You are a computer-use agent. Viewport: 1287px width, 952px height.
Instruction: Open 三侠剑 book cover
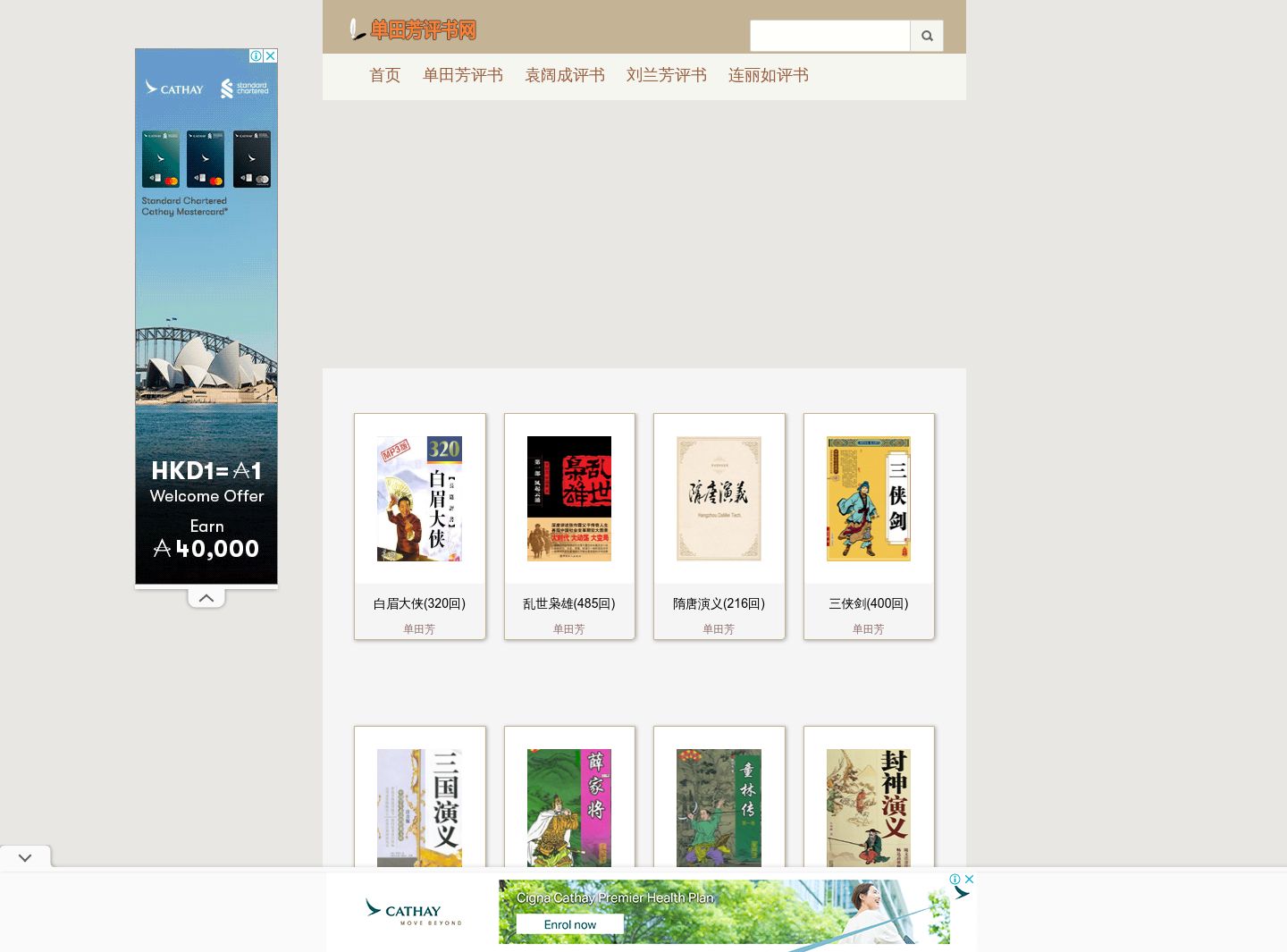869,499
